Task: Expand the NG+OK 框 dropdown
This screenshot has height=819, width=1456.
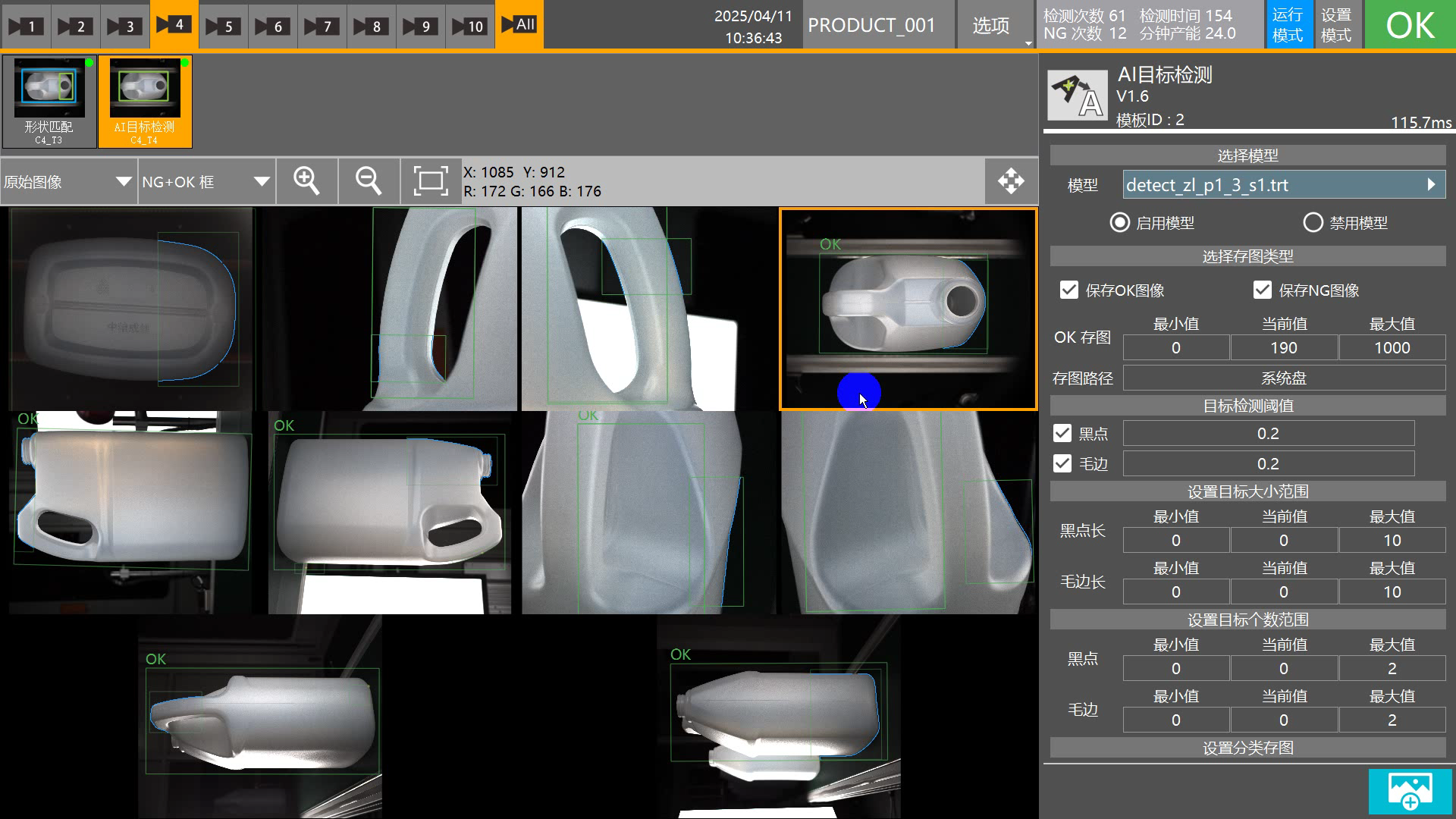Action: pos(206,182)
